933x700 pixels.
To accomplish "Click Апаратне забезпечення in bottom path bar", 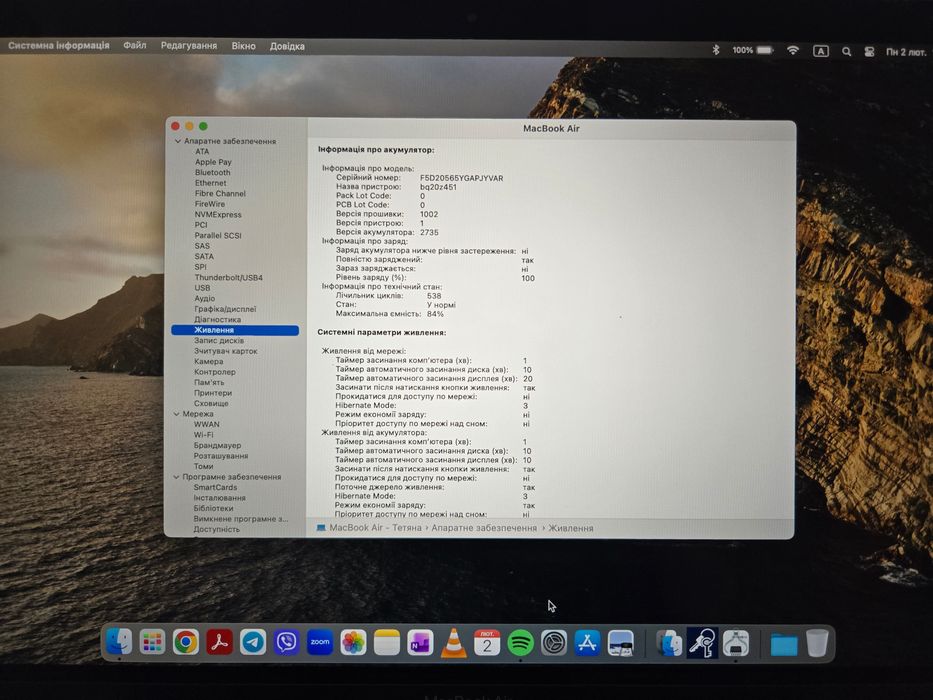I will (484, 528).
